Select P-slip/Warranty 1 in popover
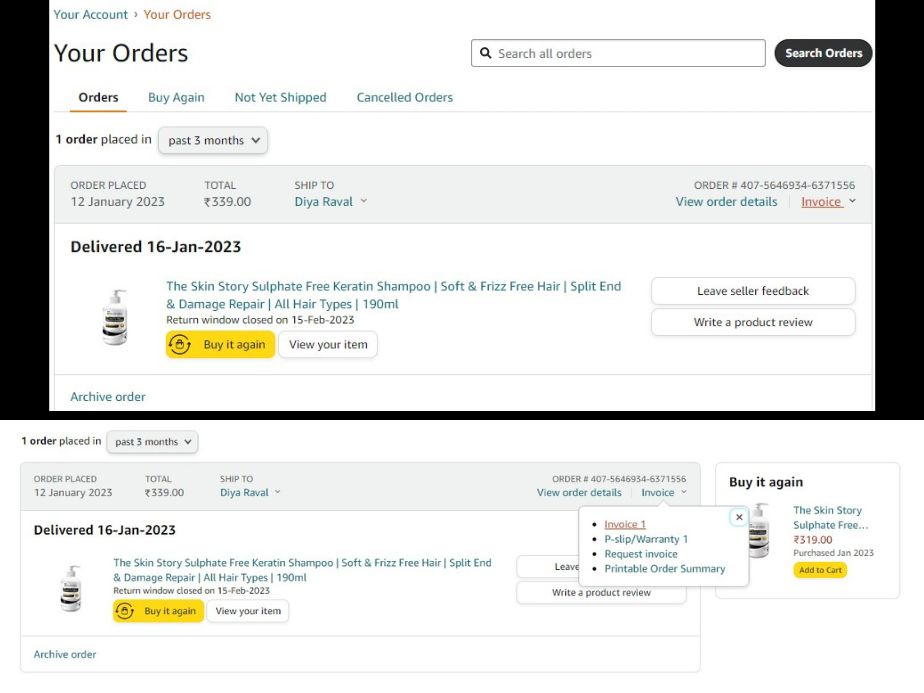Image resolution: width=924 pixels, height=693 pixels. click(x=646, y=539)
